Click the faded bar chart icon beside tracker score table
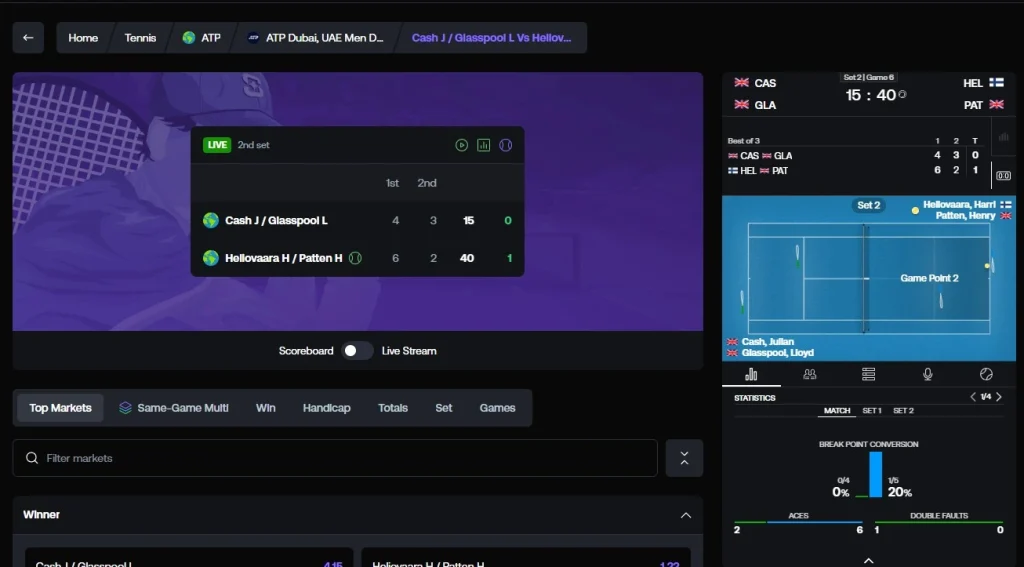The image size is (1024, 567). (1004, 138)
